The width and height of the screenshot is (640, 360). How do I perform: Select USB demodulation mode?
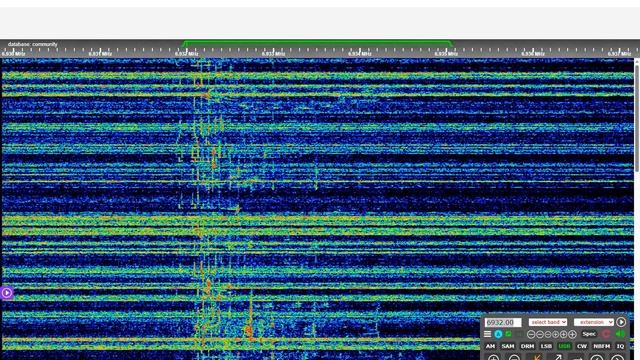(x=564, y=346)
